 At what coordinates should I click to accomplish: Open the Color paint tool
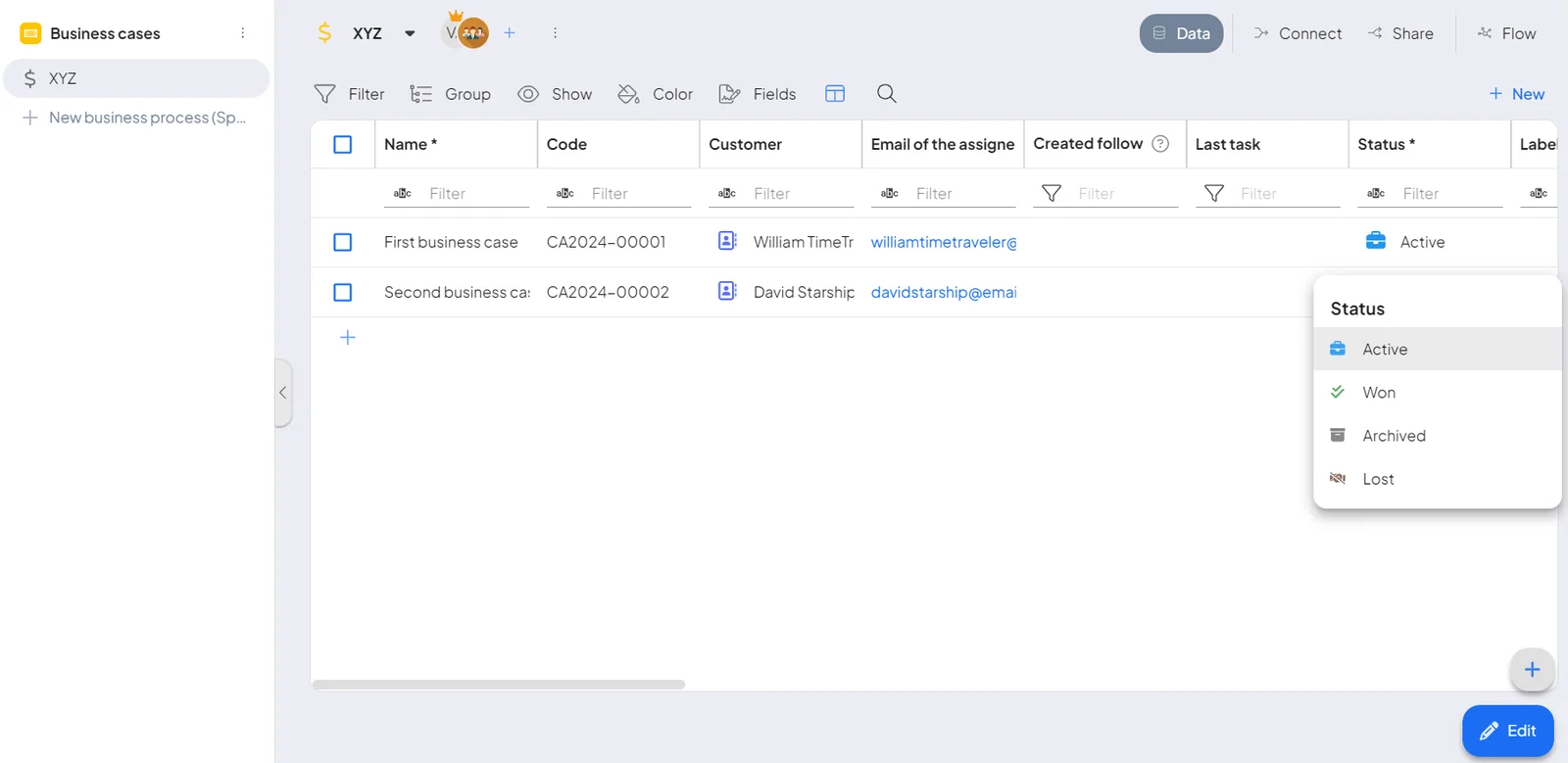655,94
